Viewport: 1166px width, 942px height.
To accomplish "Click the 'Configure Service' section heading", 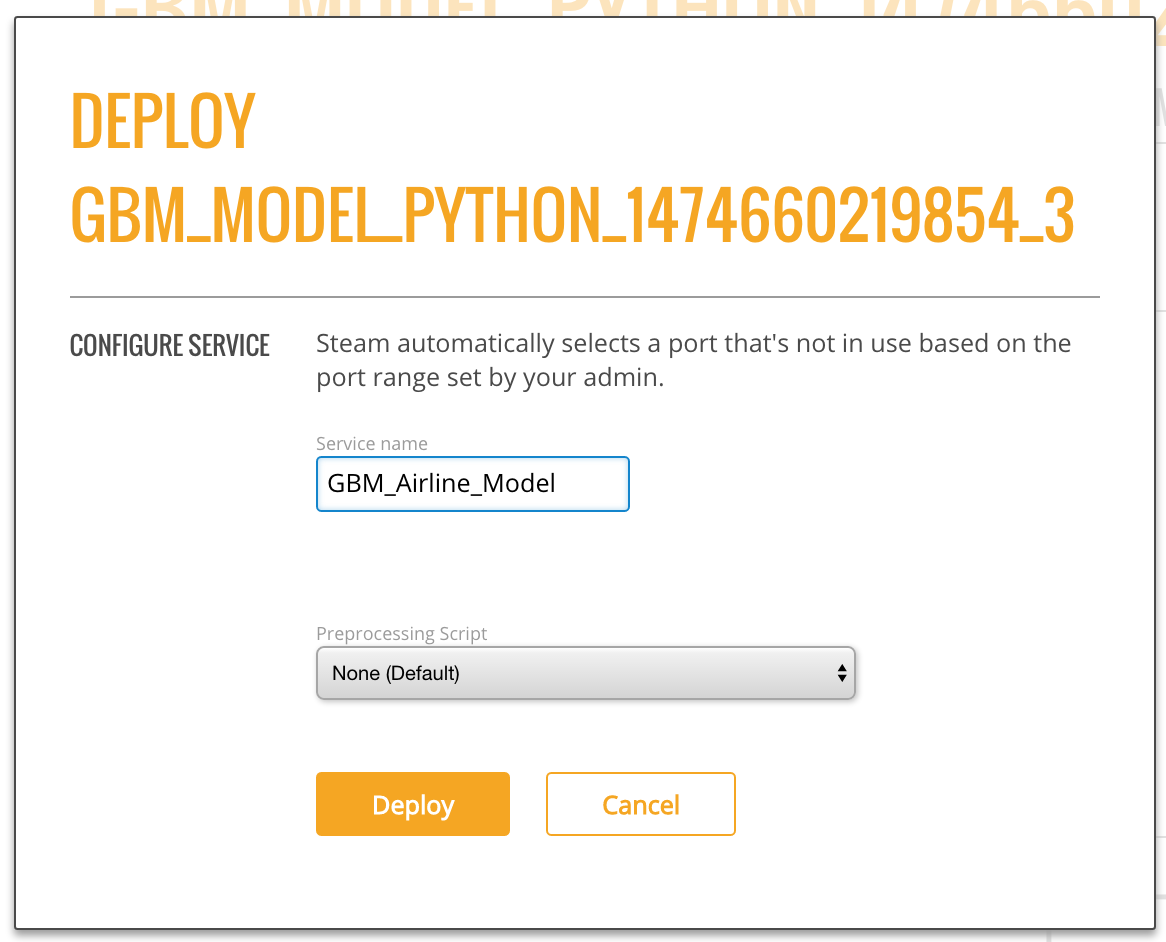I will [x=170, y=346].
